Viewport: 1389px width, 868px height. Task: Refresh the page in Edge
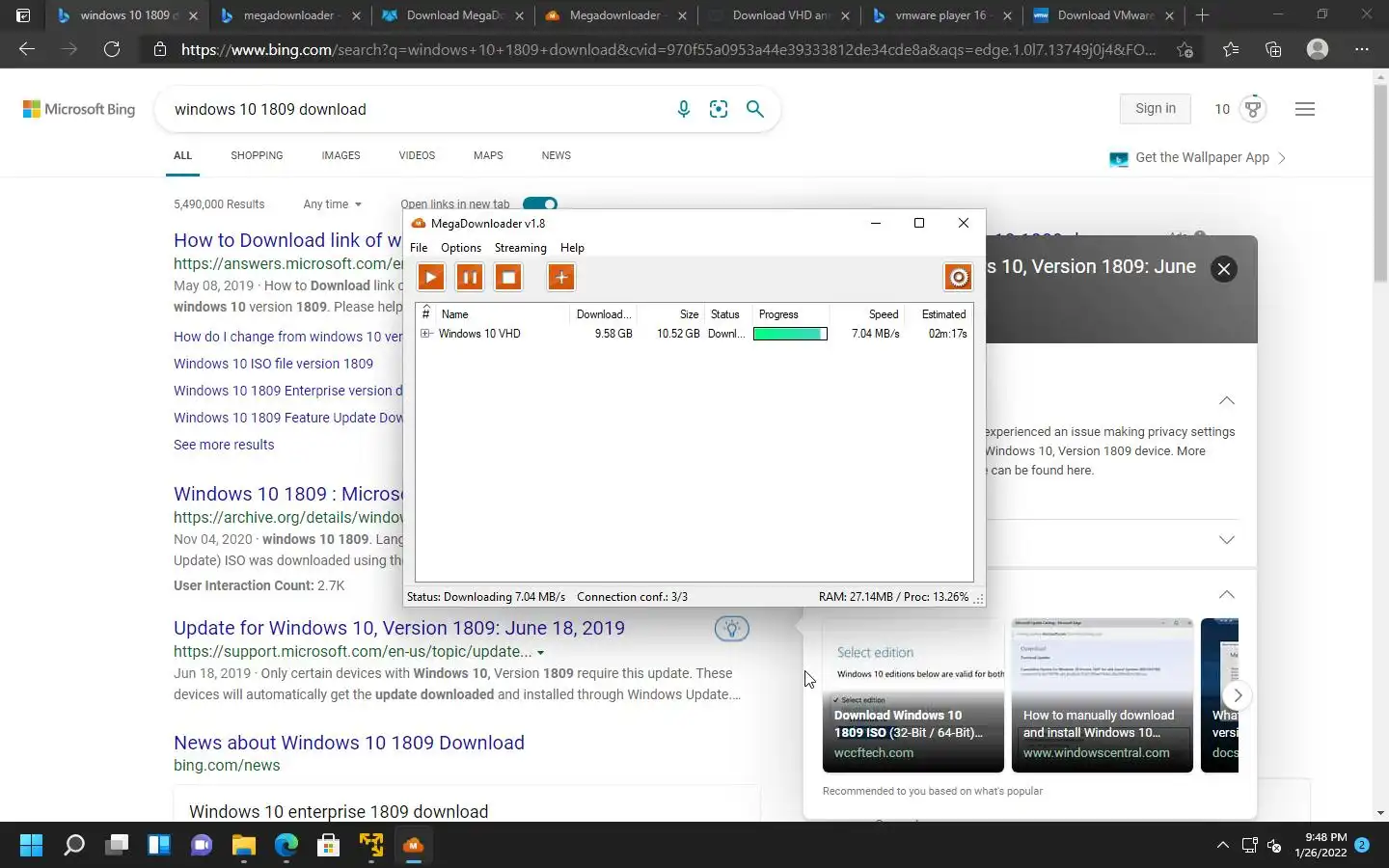tap(112, 49)
